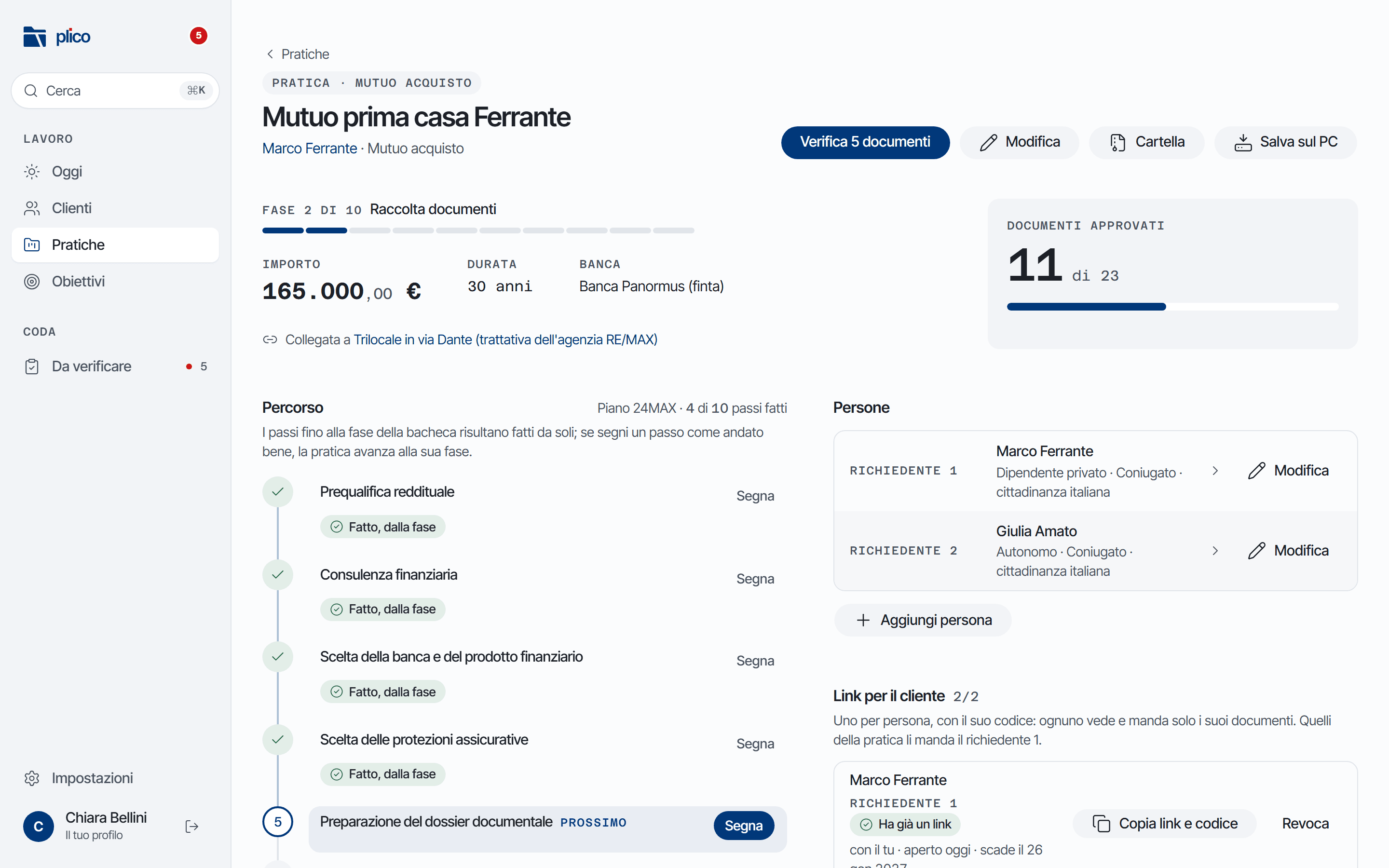Click Segna for Prequalifica reddituale
The height and width of the screenshot is (868, 1389).
tap(755, 495)
